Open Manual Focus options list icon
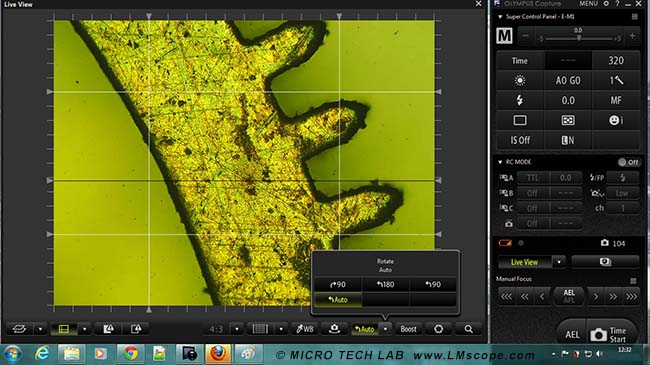650x365 pixels. tap(633, 281)
